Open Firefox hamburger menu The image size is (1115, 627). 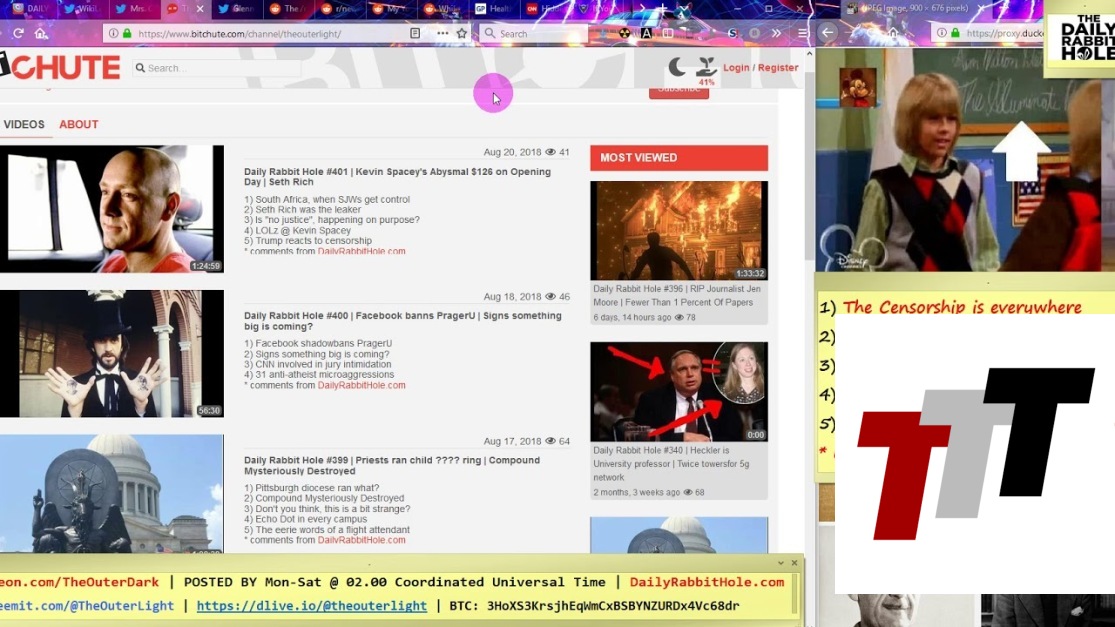802,33
